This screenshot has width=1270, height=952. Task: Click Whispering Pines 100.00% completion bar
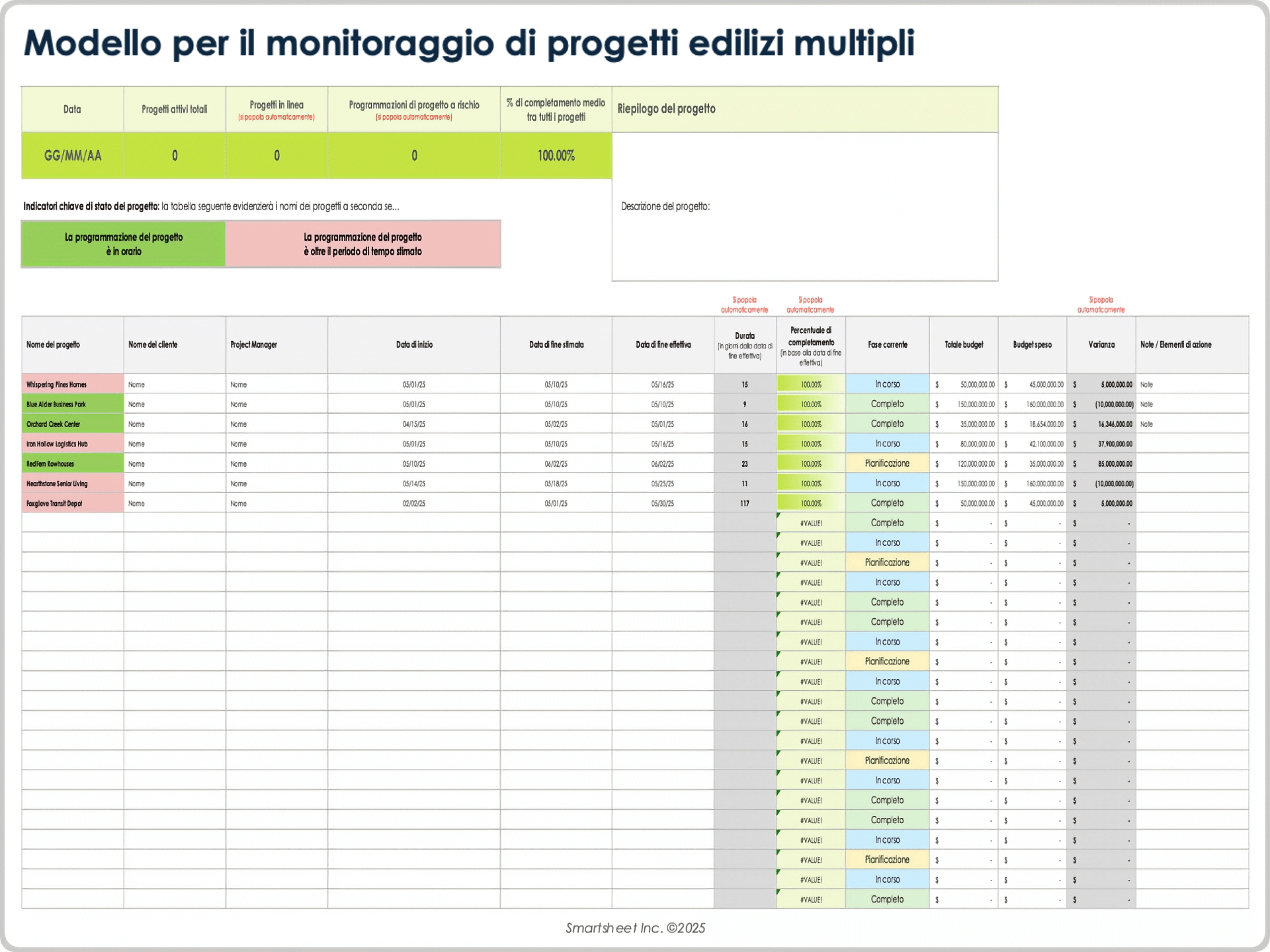811,384
